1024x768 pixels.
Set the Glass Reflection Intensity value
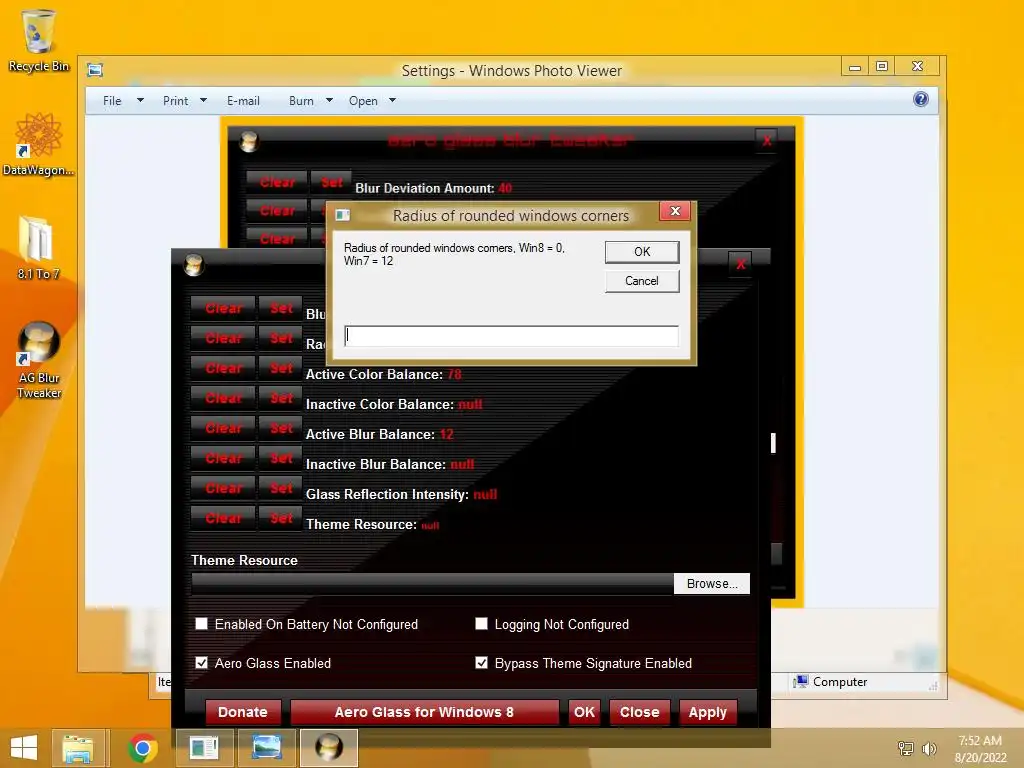click(281, 488)
